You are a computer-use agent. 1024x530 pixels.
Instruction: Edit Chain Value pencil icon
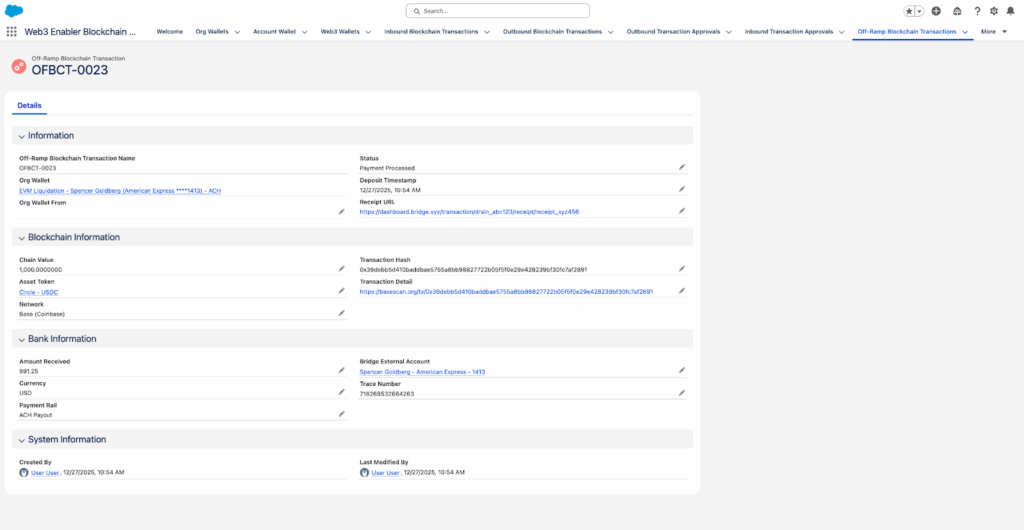tap(341, 269)
